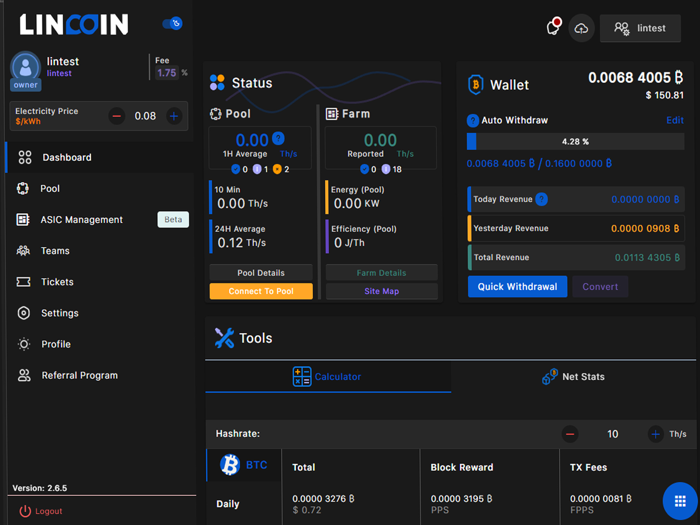The image size is (700, 525).
Task: Increase hashrate with plus button
Action: pyautogui.click(x=655, y=434)
